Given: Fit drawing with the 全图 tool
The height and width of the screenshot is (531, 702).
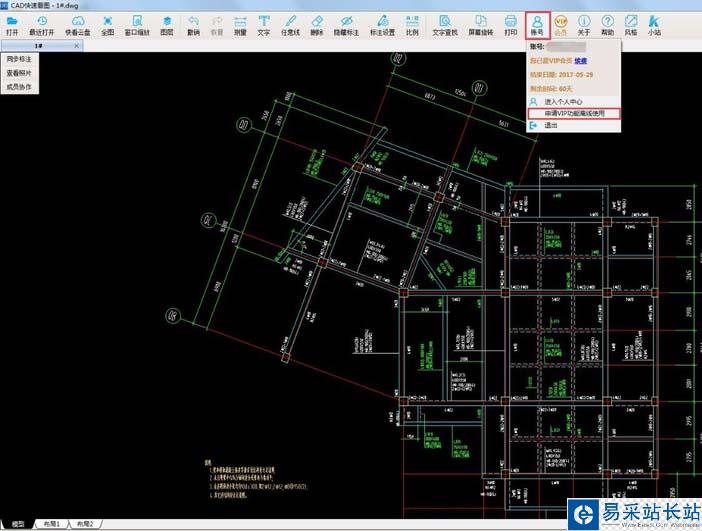Looking at the screenshot, I should (x=107, y=26).
